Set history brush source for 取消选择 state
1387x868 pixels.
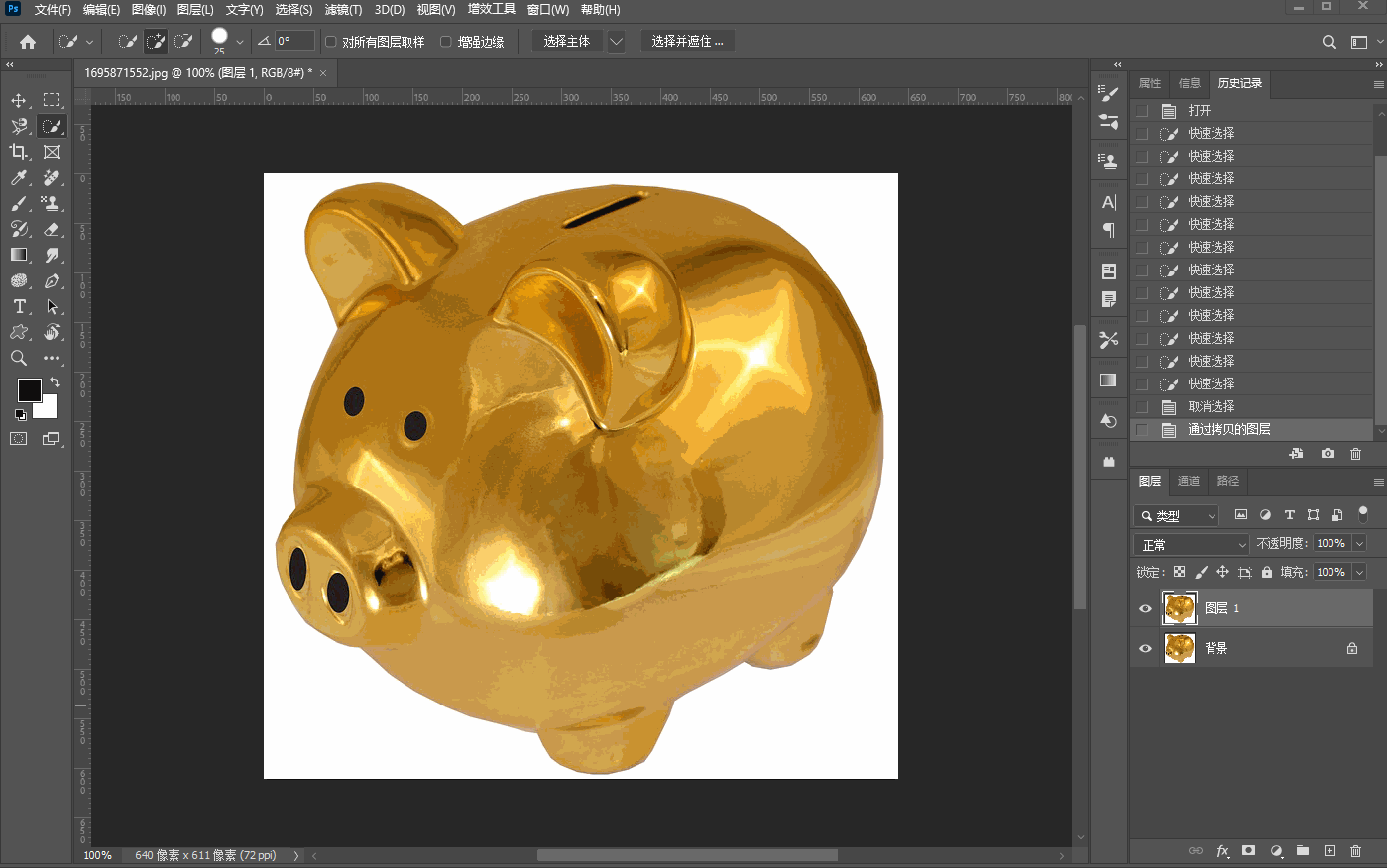pyautogui.click(x=1142, y=406)
